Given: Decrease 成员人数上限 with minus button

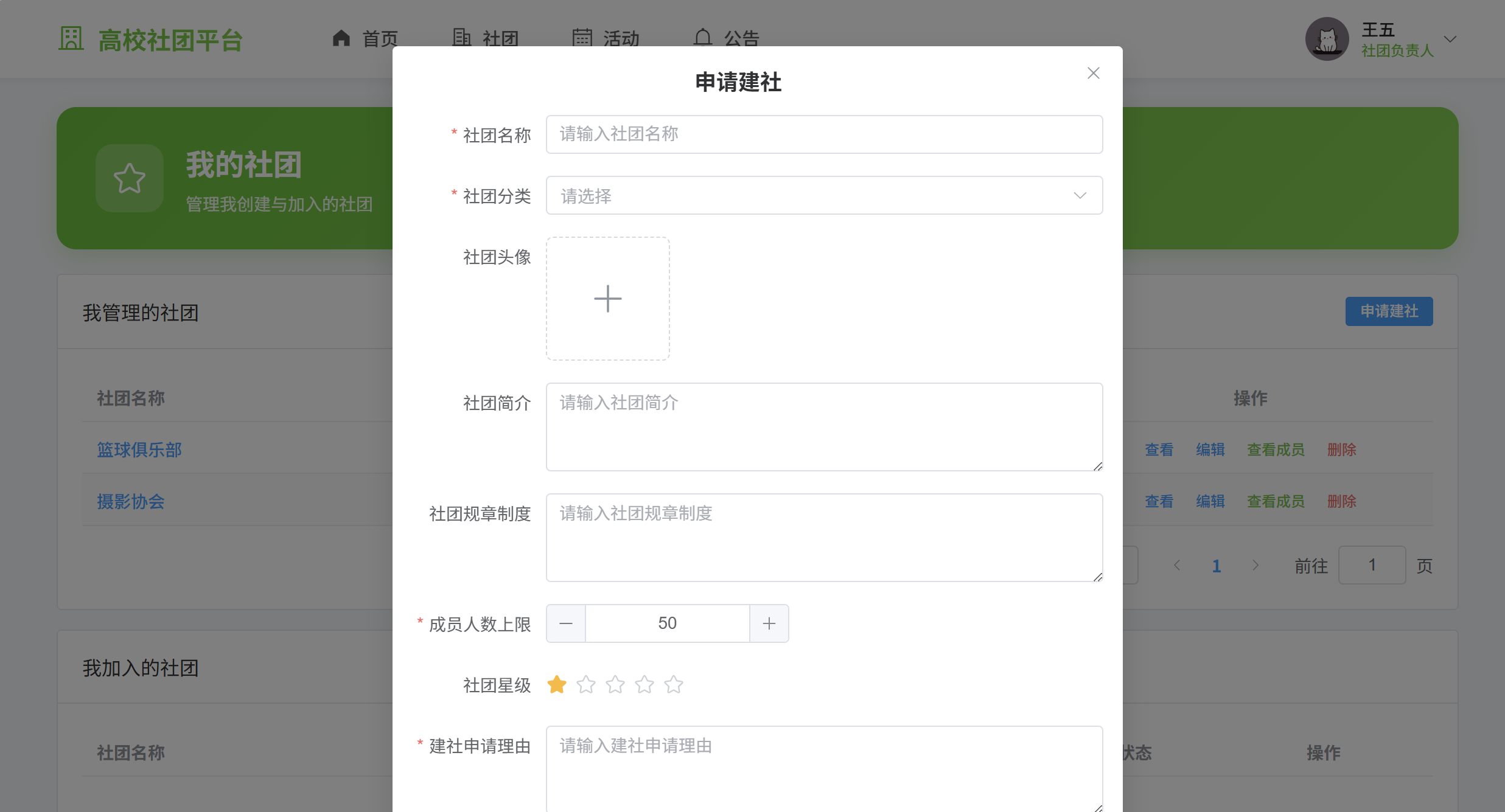Looking at the screenshot, I should pos(566,623).
